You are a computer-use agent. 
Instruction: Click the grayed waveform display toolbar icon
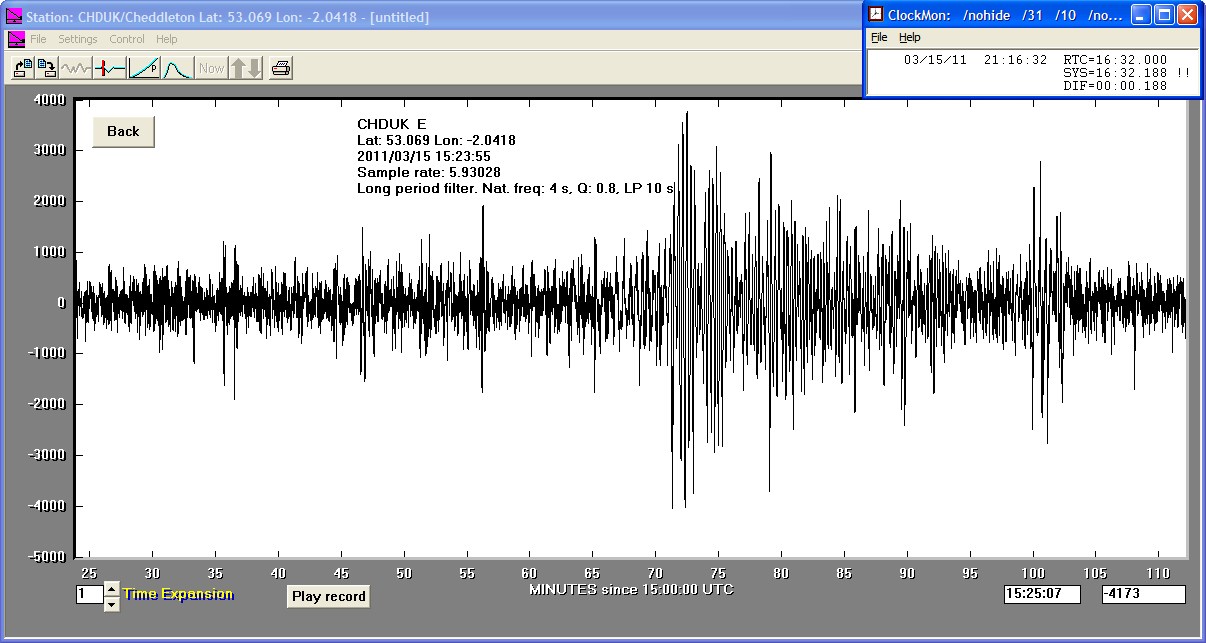coord(76,68)
